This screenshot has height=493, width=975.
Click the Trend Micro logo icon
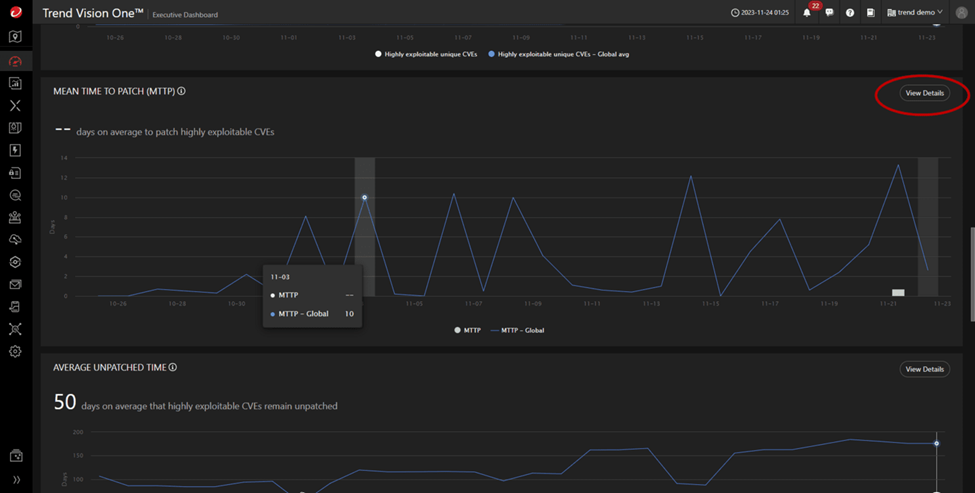[15, 12]
